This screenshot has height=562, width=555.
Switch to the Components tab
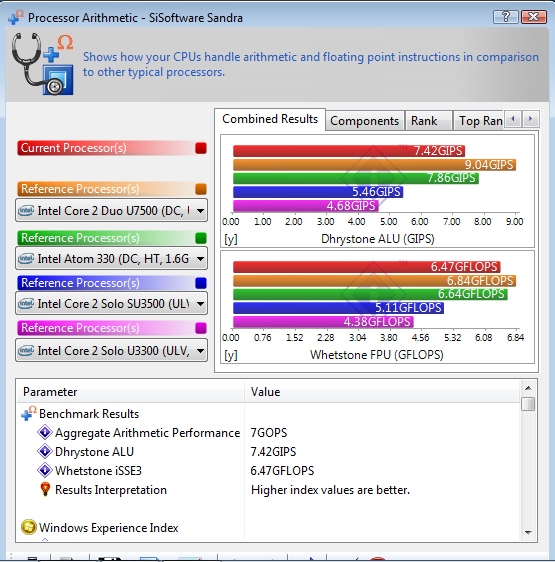[x=364, y=121]
